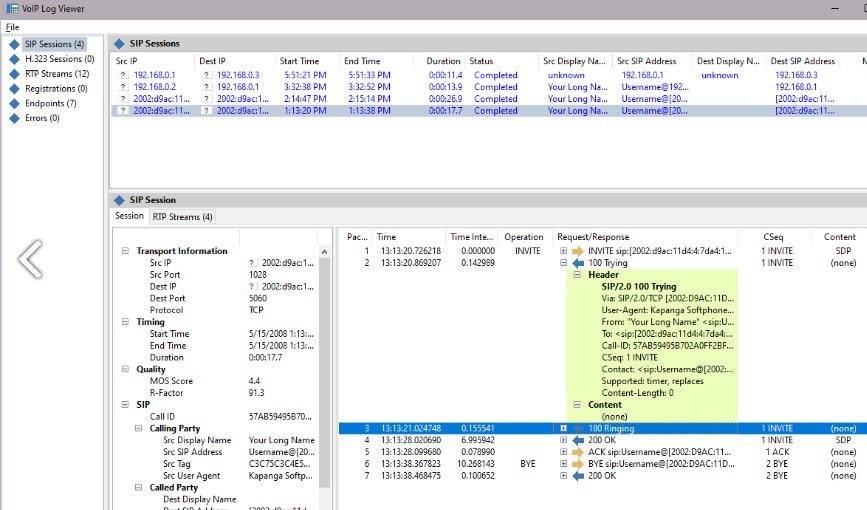The image size is (867, 510).
Task: Click orange arrow icon on INVITE packet
Action: pos(578,250)
